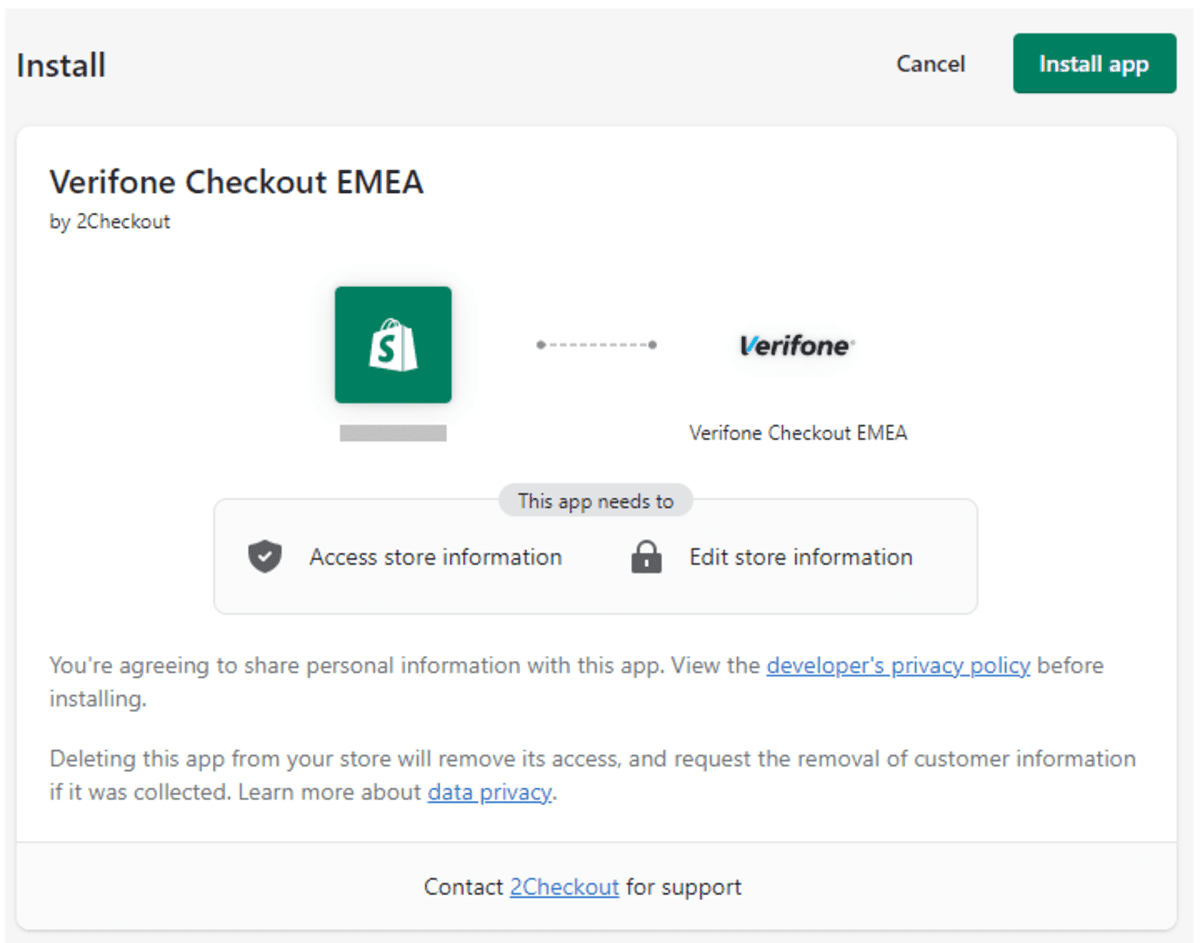
Task: Open the developer's privacy policy link
Action: point(898,666)
